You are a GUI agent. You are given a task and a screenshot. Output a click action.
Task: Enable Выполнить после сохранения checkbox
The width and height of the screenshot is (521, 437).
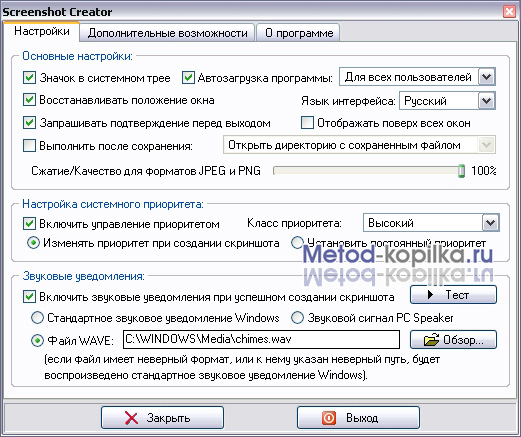tap(29, 146)
